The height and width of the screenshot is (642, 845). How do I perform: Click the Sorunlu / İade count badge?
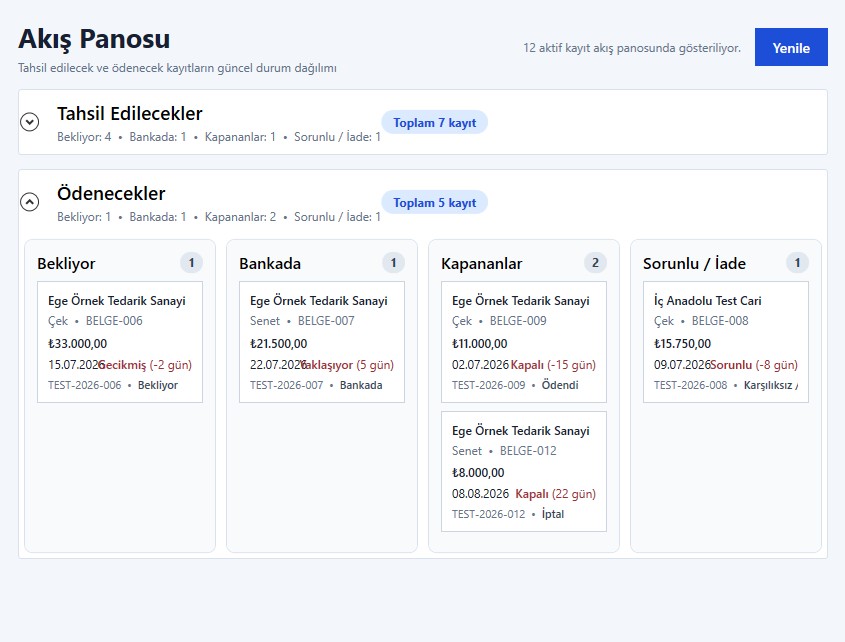[798, 263]
